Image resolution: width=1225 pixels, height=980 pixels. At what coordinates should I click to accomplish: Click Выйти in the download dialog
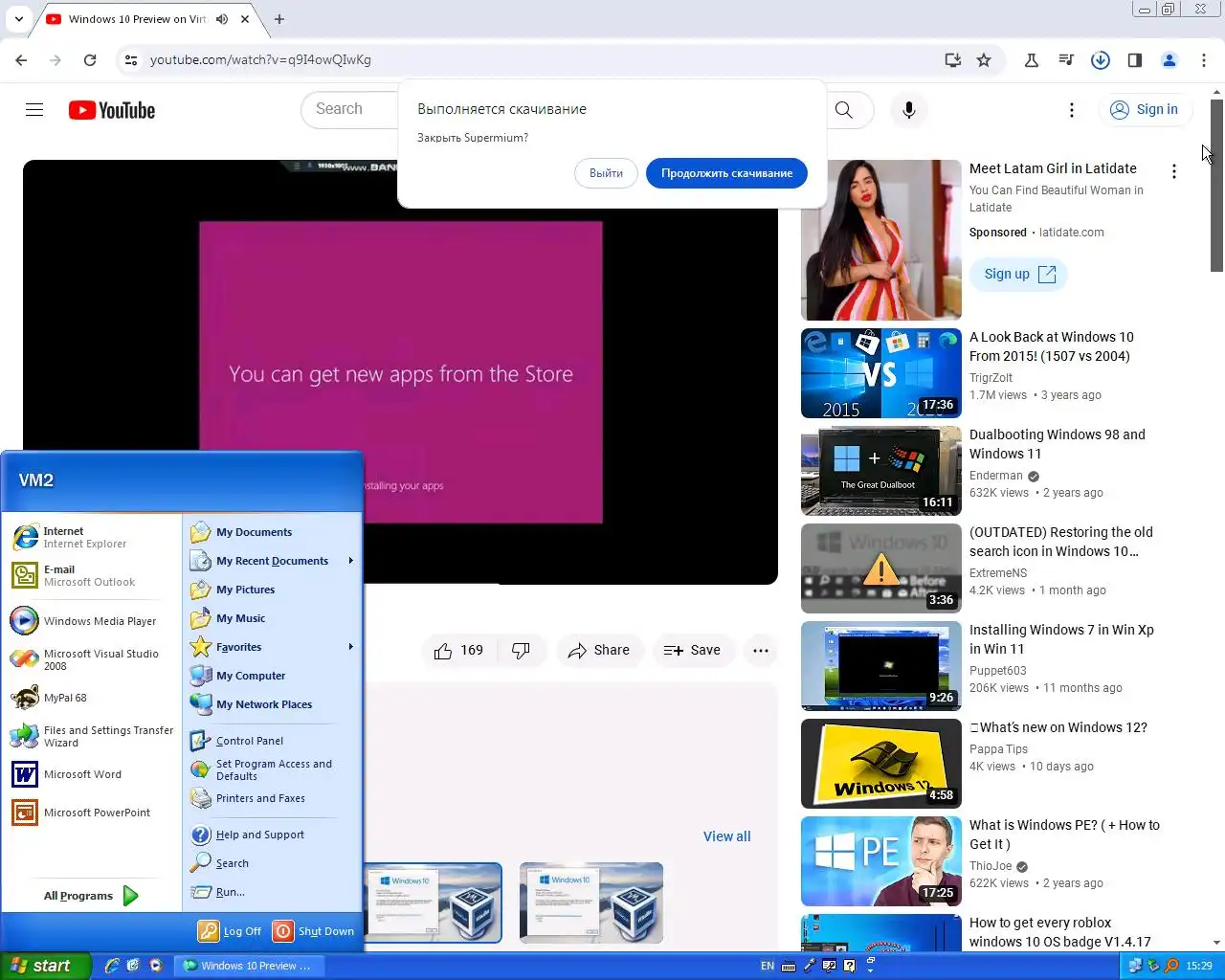tap(606, 173)
